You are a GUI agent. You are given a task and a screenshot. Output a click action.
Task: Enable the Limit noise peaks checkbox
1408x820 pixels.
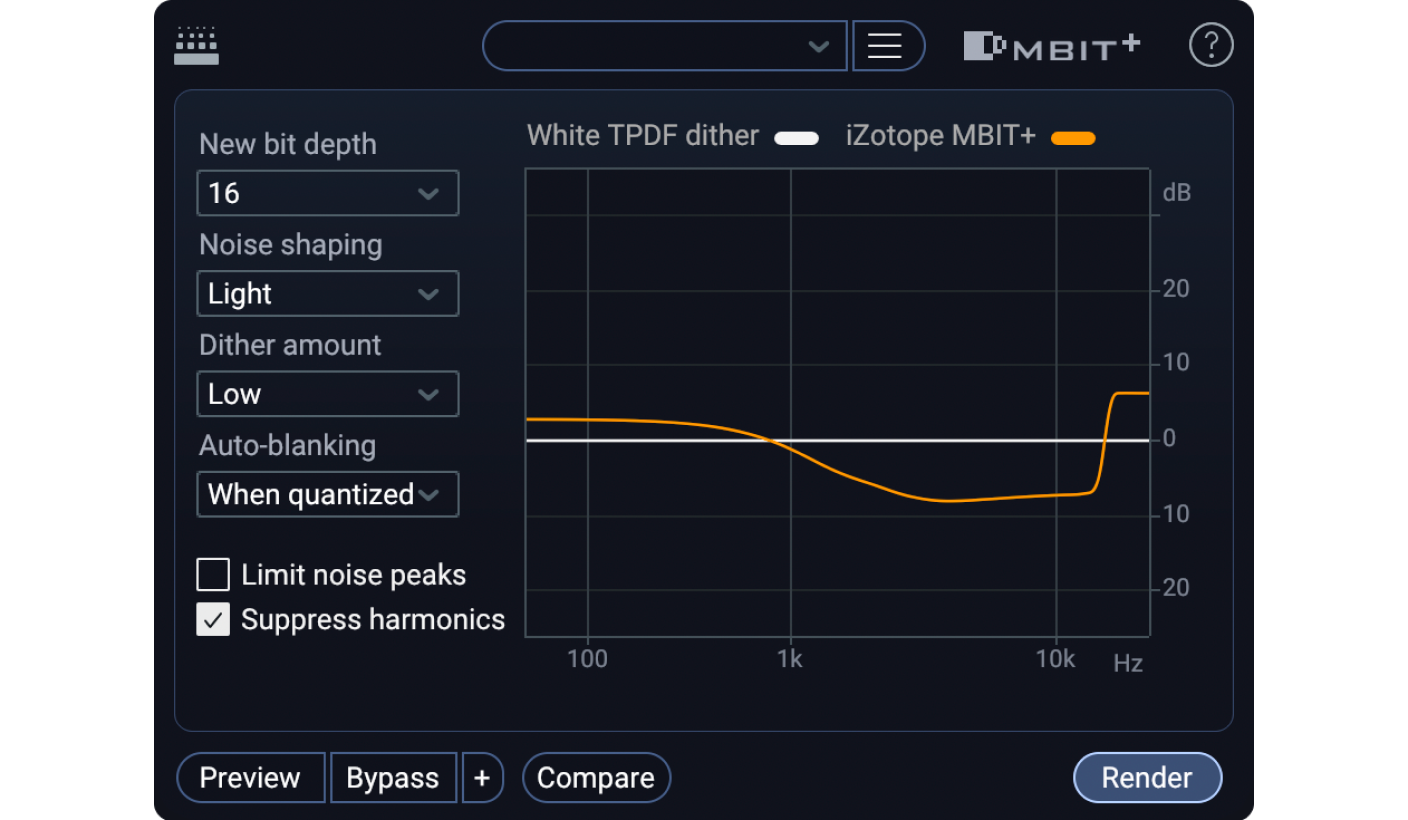212,574
